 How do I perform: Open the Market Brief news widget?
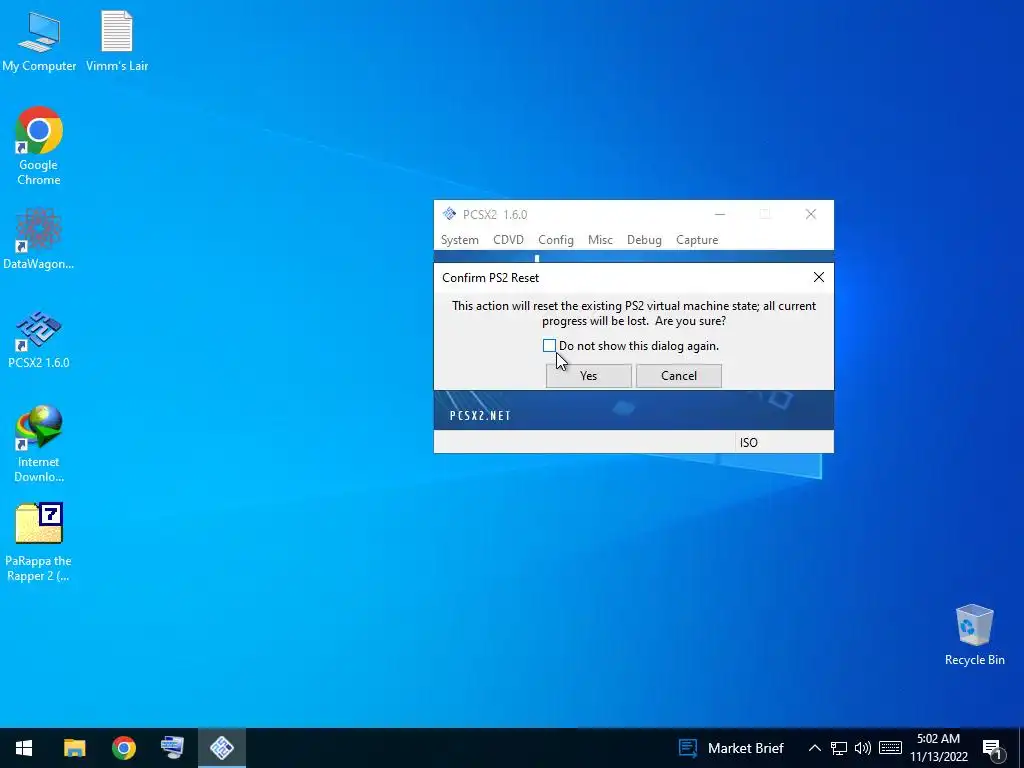731,748
